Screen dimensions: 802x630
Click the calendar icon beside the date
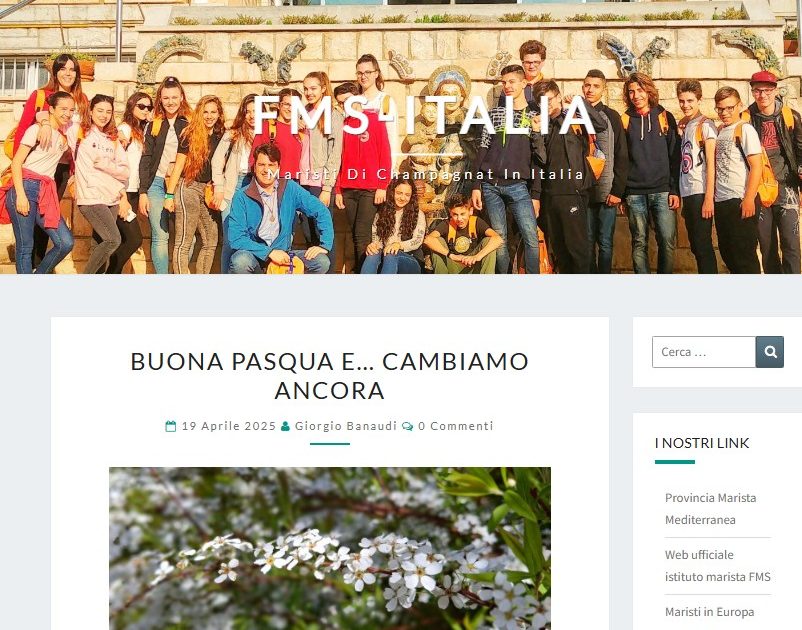(x=171, y=426)
